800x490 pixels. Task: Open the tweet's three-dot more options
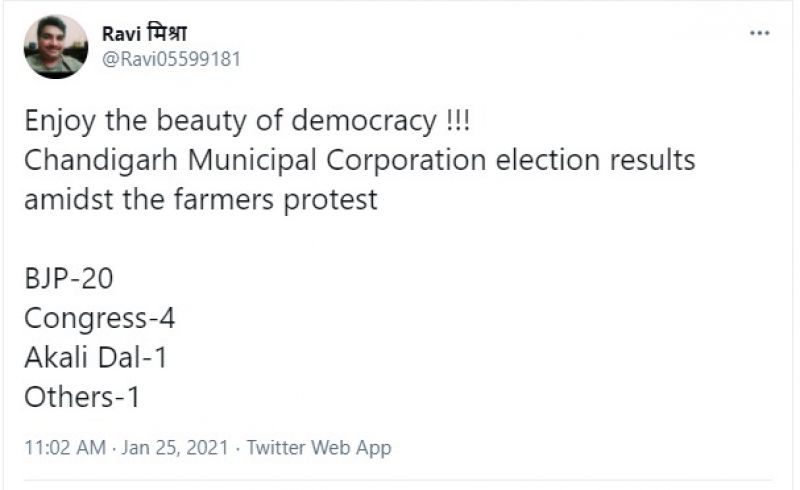pyautogui.click(x=760, y=33)
